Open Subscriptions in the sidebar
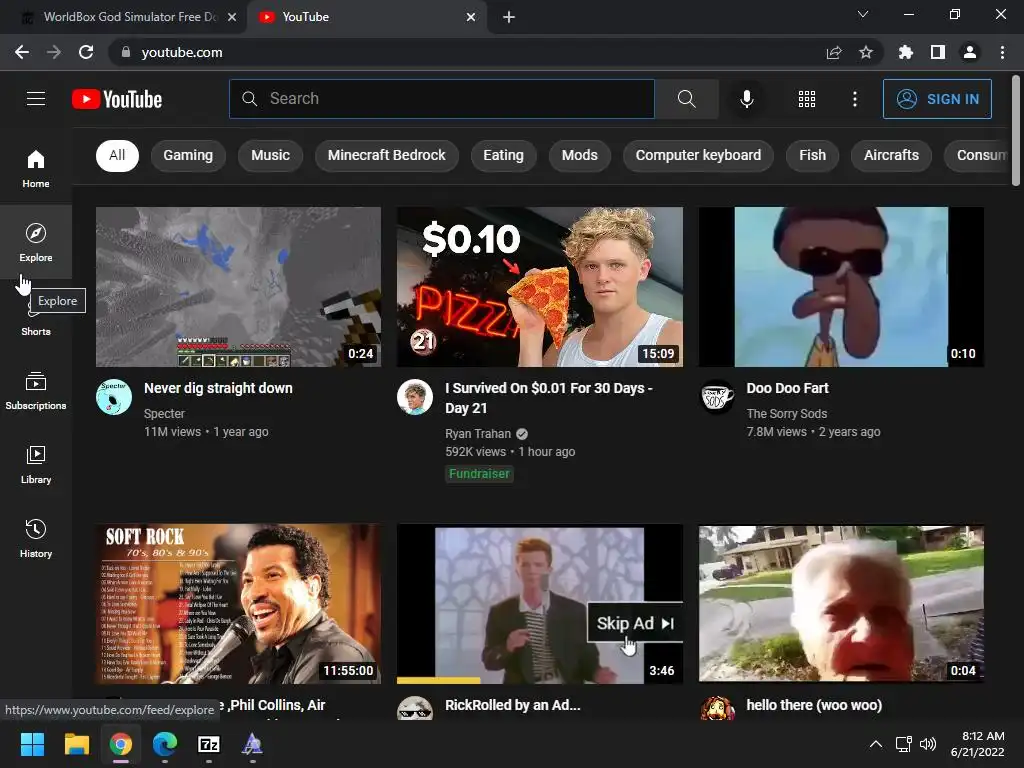The width and height of the screenshot is (1024, 768). [x=36, y=391]
